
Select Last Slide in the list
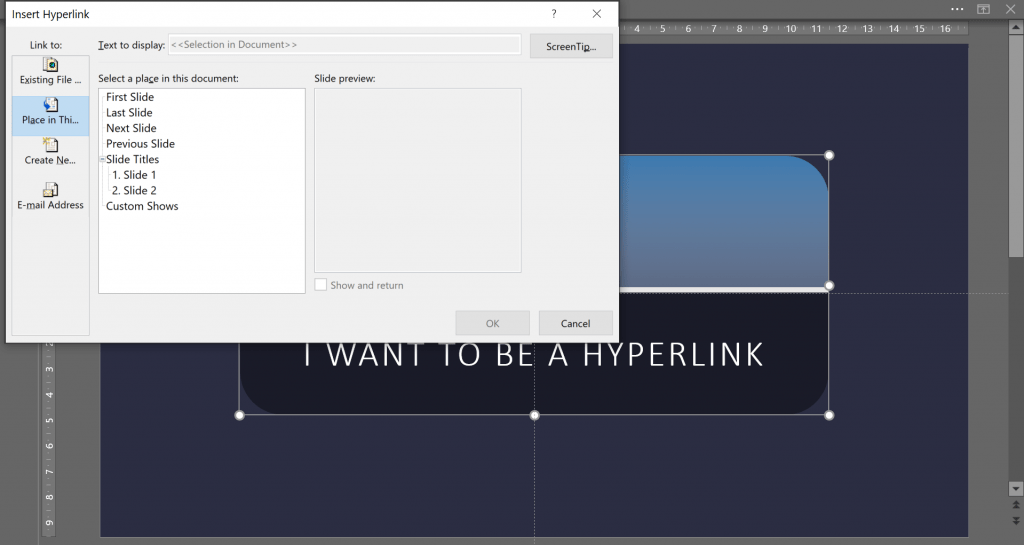point(129,112)
